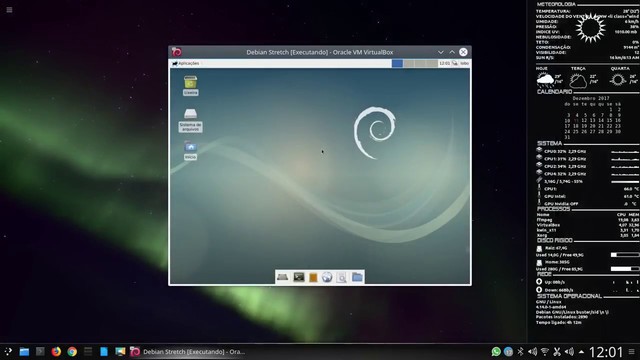
Task: Click the Dezembro 2017 calendar heading
Action: 591,98
